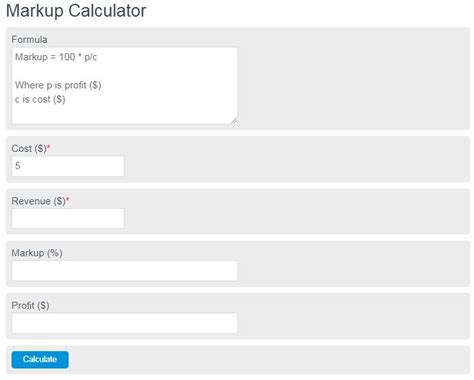Click into the empty Revenue ($) field
Screen dimensions: 474x380
[x=68, y=219]
